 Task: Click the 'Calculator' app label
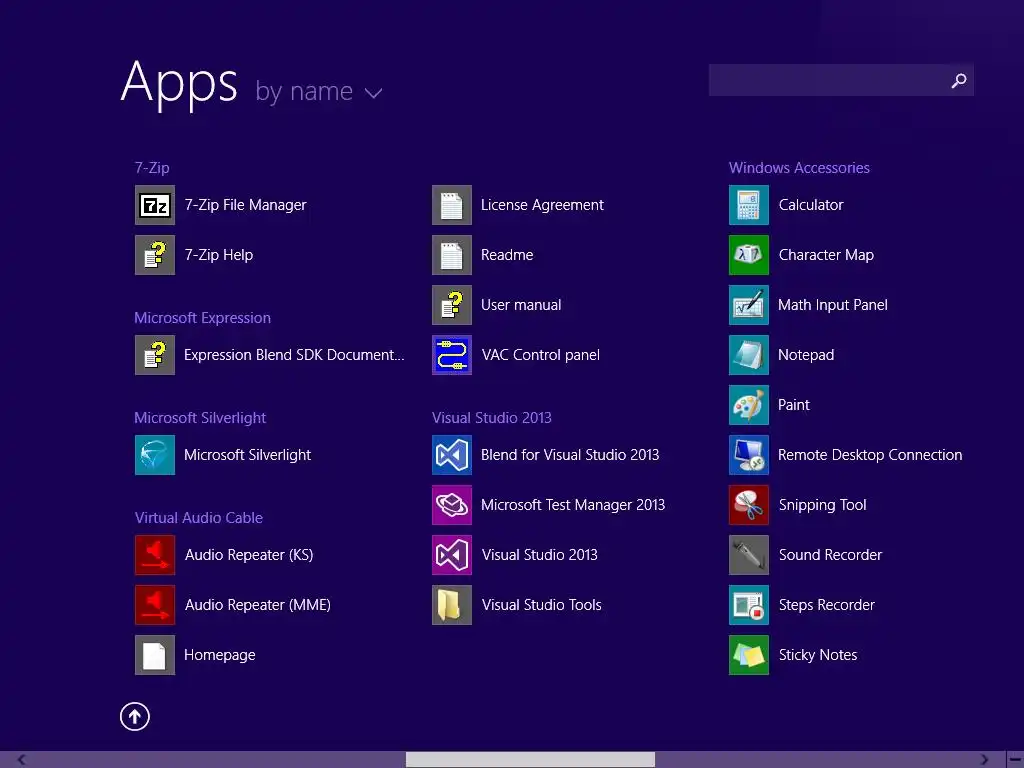[810, 205]
